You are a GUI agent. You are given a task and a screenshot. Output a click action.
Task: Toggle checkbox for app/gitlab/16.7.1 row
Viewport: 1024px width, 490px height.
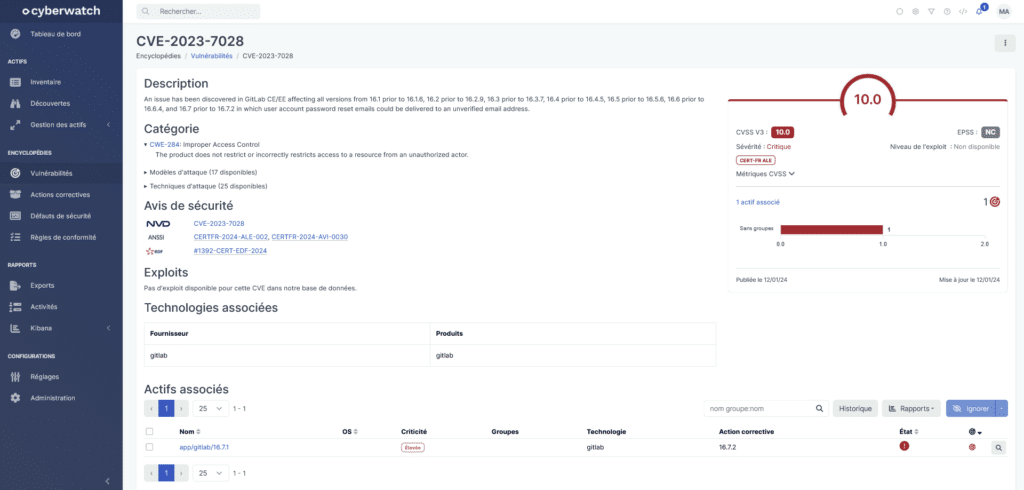pyautogui.click(x=150, y=448)
